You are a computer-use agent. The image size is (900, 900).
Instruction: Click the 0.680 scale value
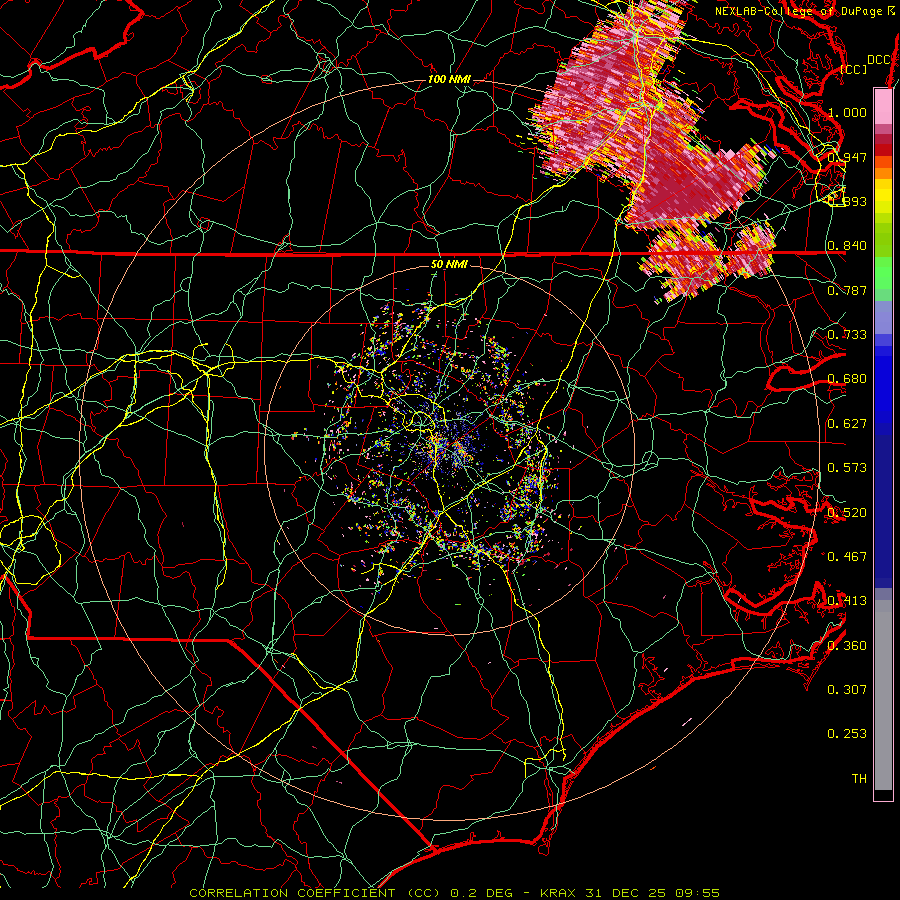point(847,379)
